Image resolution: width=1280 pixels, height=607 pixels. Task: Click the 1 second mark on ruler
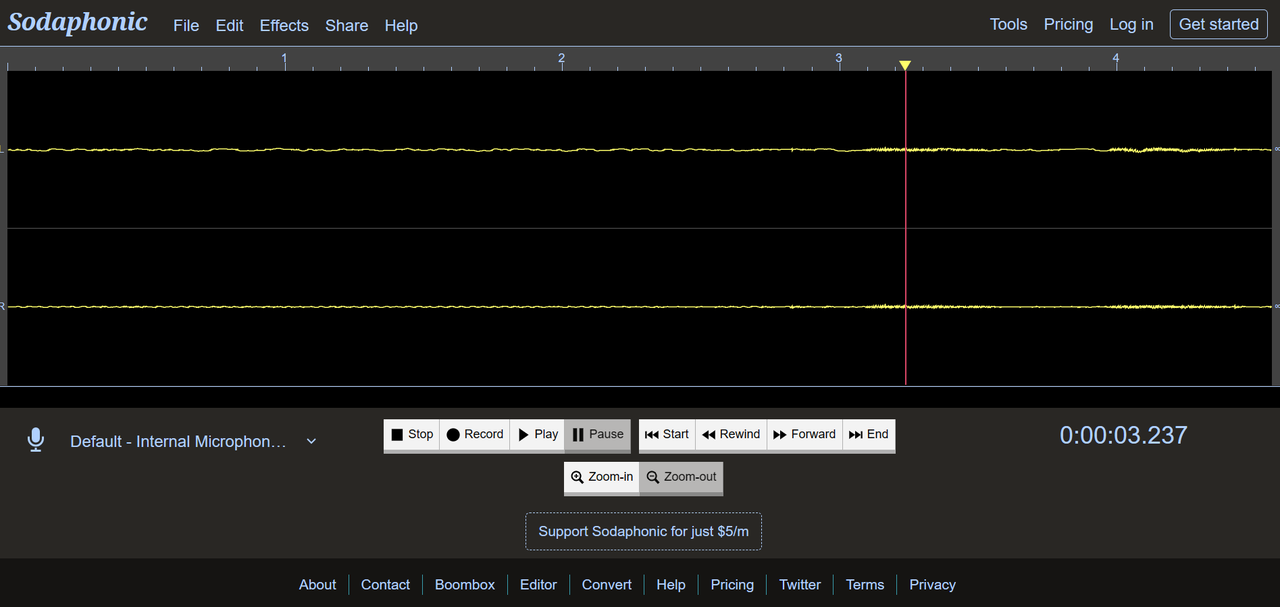pyautogui.click(x=284, y=60)
